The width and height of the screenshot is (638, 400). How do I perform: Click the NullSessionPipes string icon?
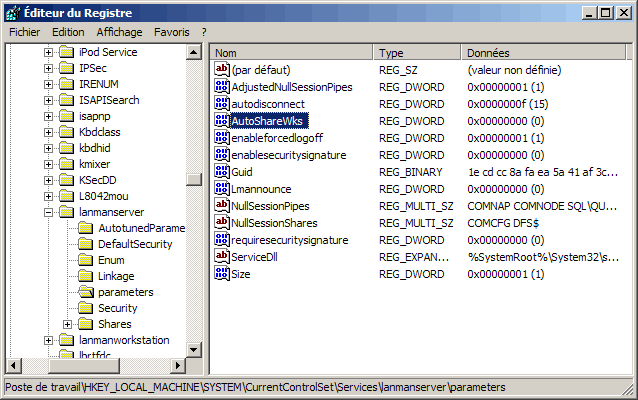222,205
